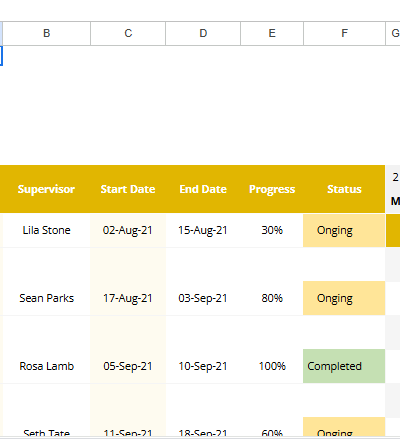Image resolution: width=400 pixels, height=439 pixels.
Task: Select the 100% progress cell
Action: [272, 366]
